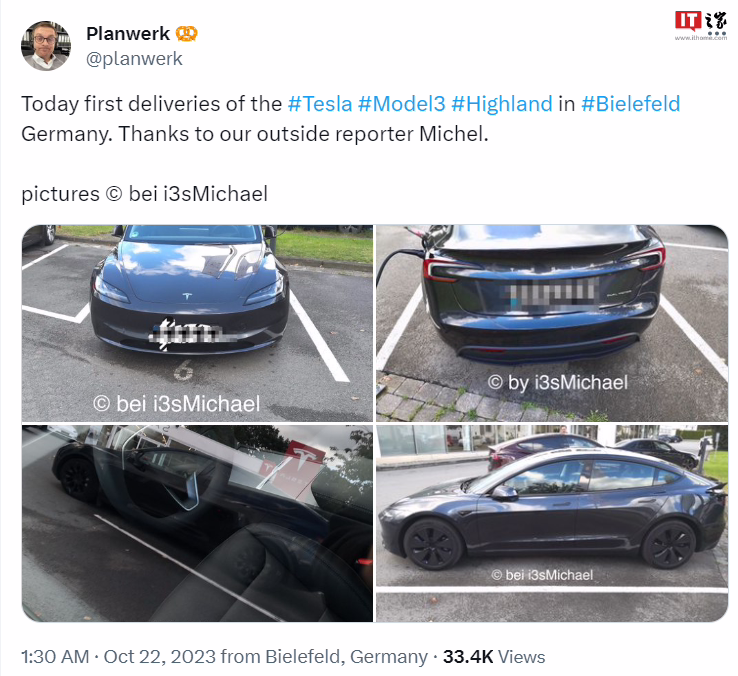View the interior steering wheel photo
The width and height of the screenshot is (738, 676).
tap(197, 523)
